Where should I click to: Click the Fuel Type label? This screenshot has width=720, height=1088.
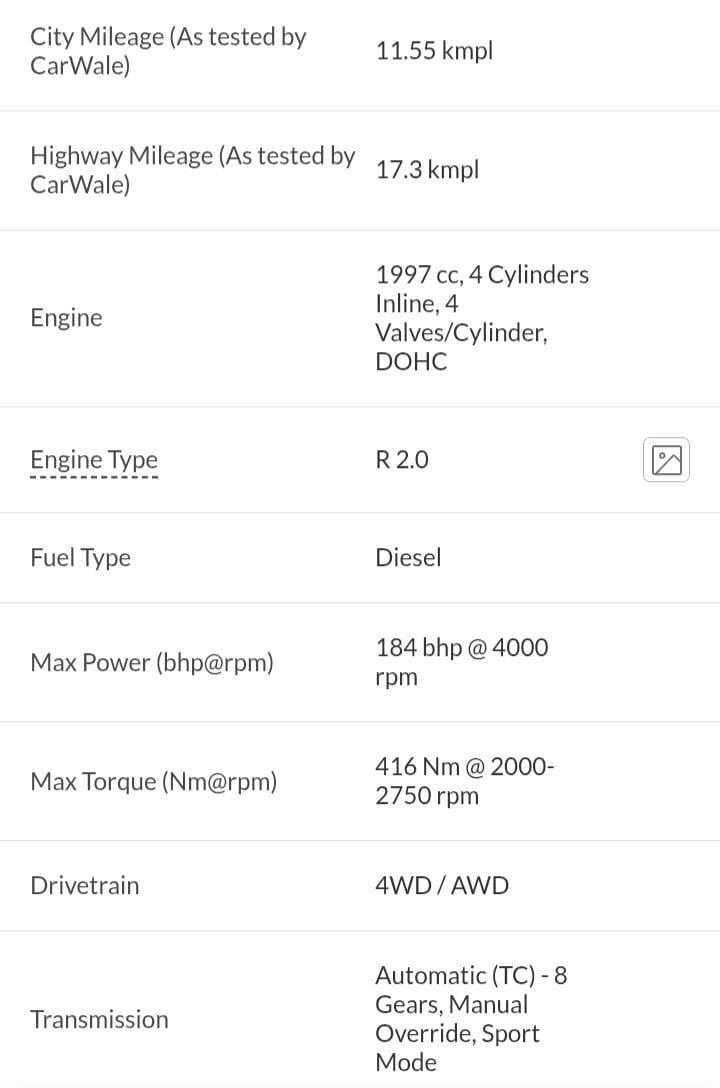(x=80, y=558)
